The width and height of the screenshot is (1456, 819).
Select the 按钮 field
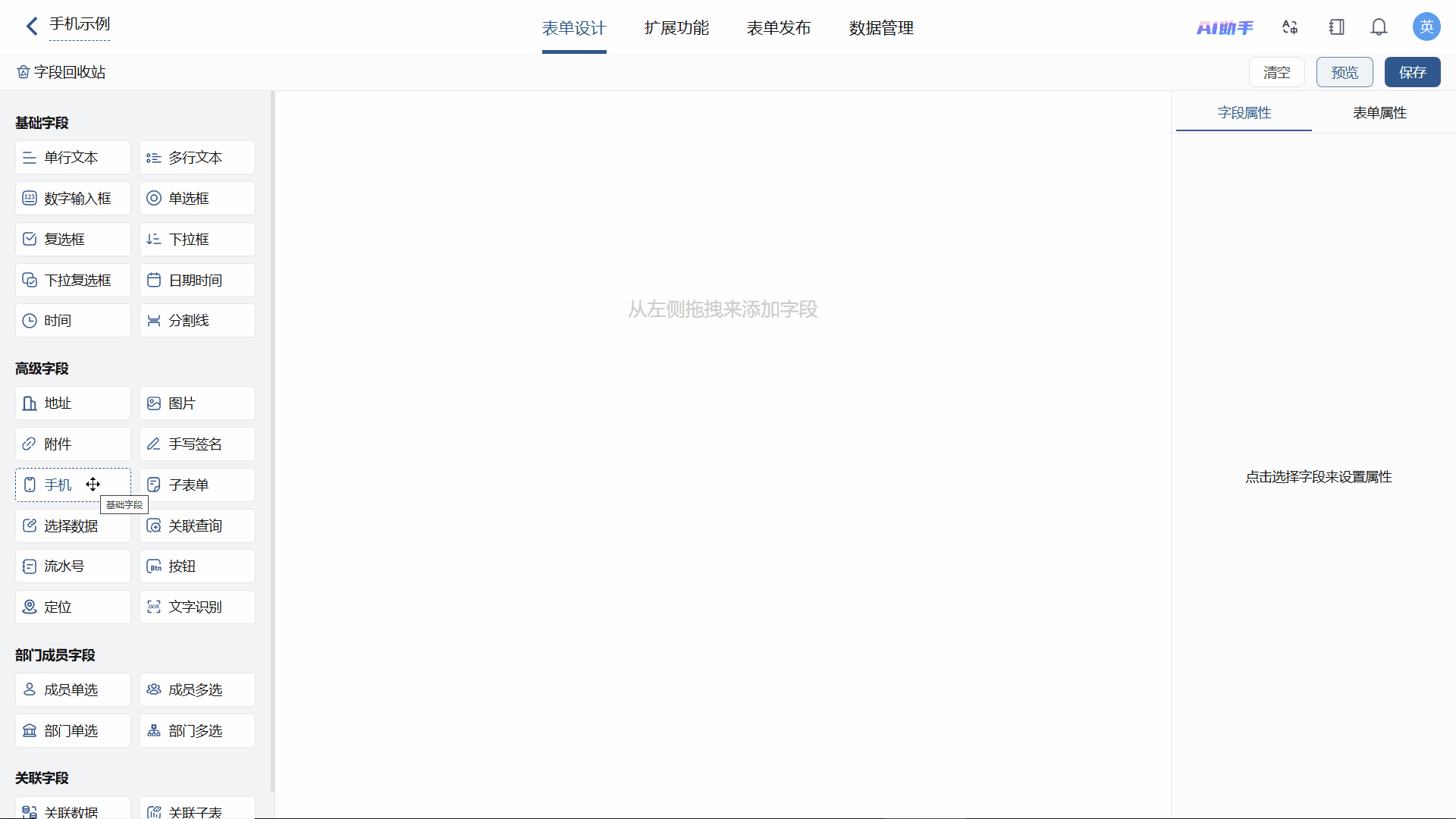click(197, 566)
